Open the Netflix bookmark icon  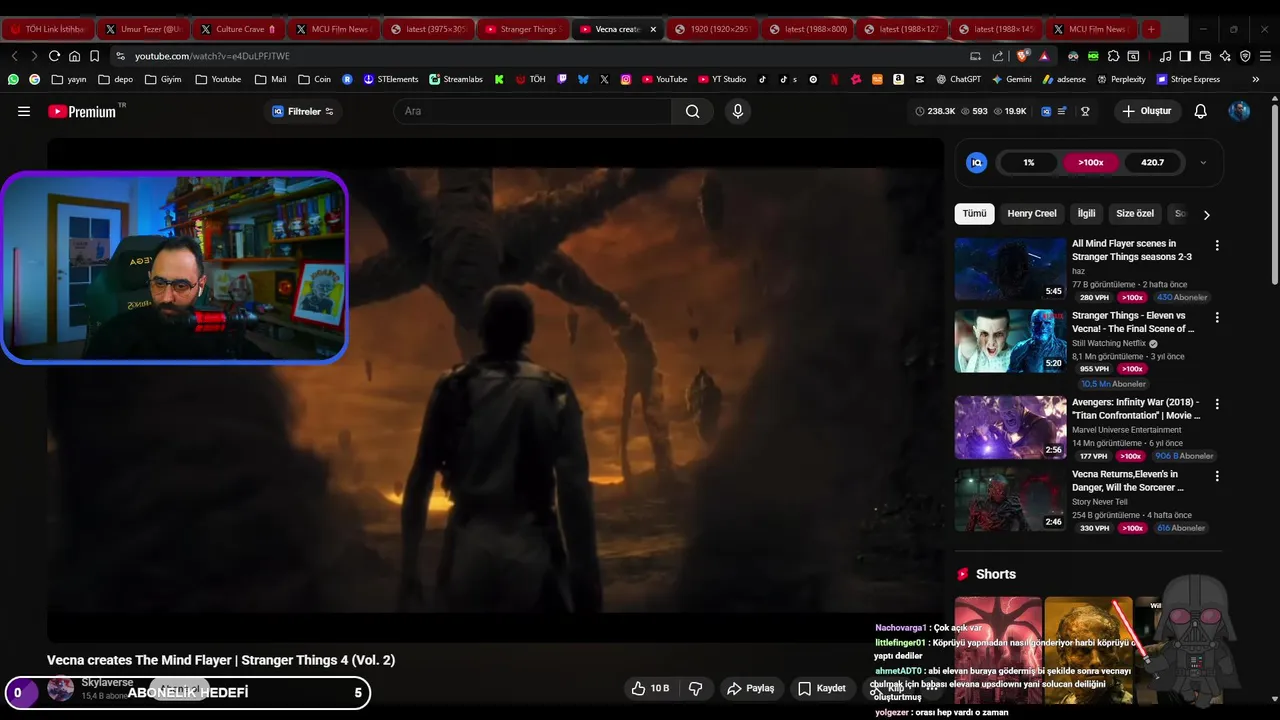pyautogui.click(x=834, y=79)
